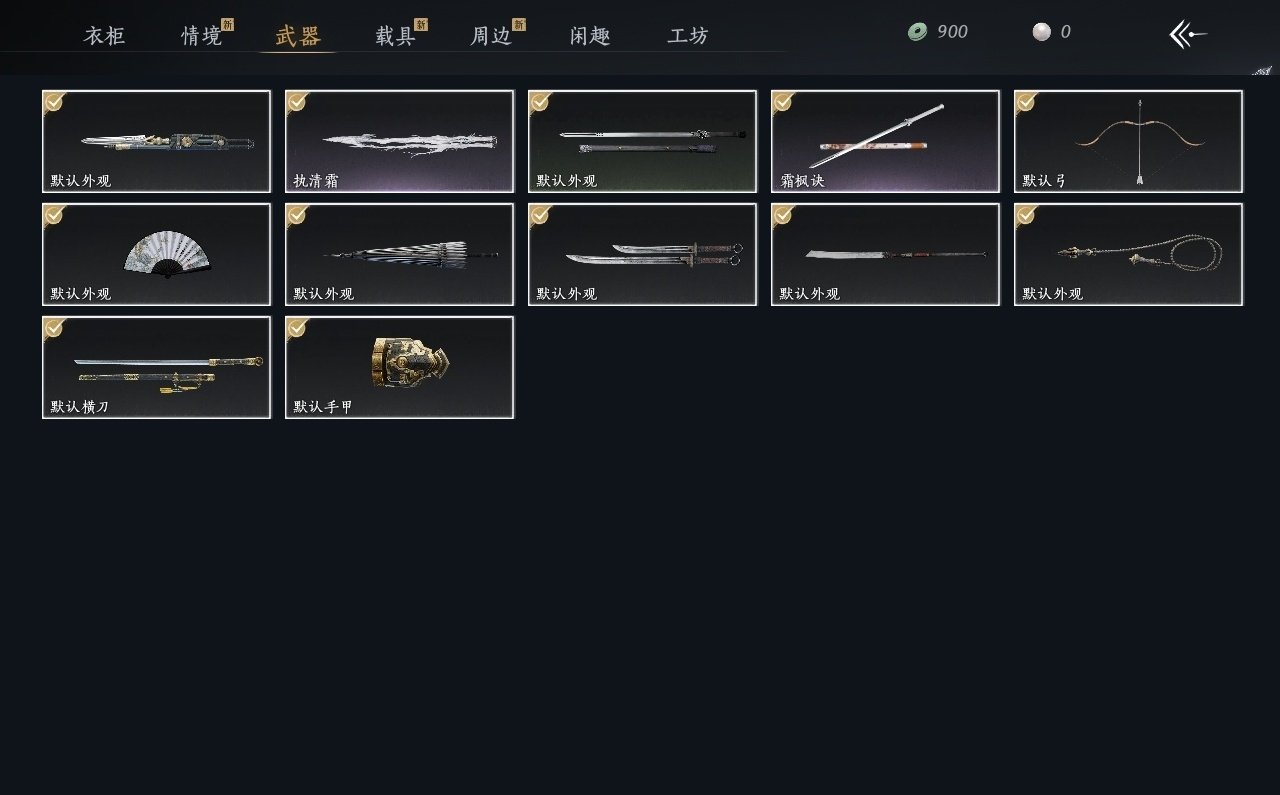Viewport: 1280px width, 795px height.
Task: Select the folding fan weapon skin
Action: pos(157,255)
